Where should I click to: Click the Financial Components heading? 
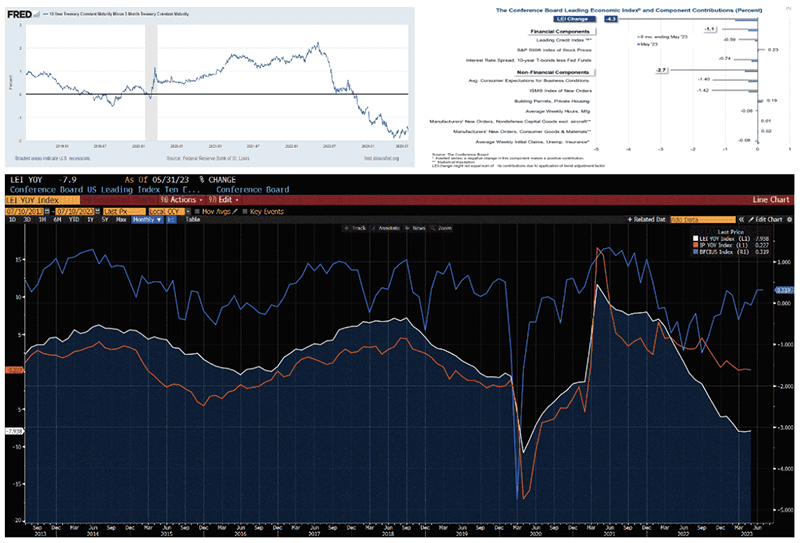coord(560,32)
